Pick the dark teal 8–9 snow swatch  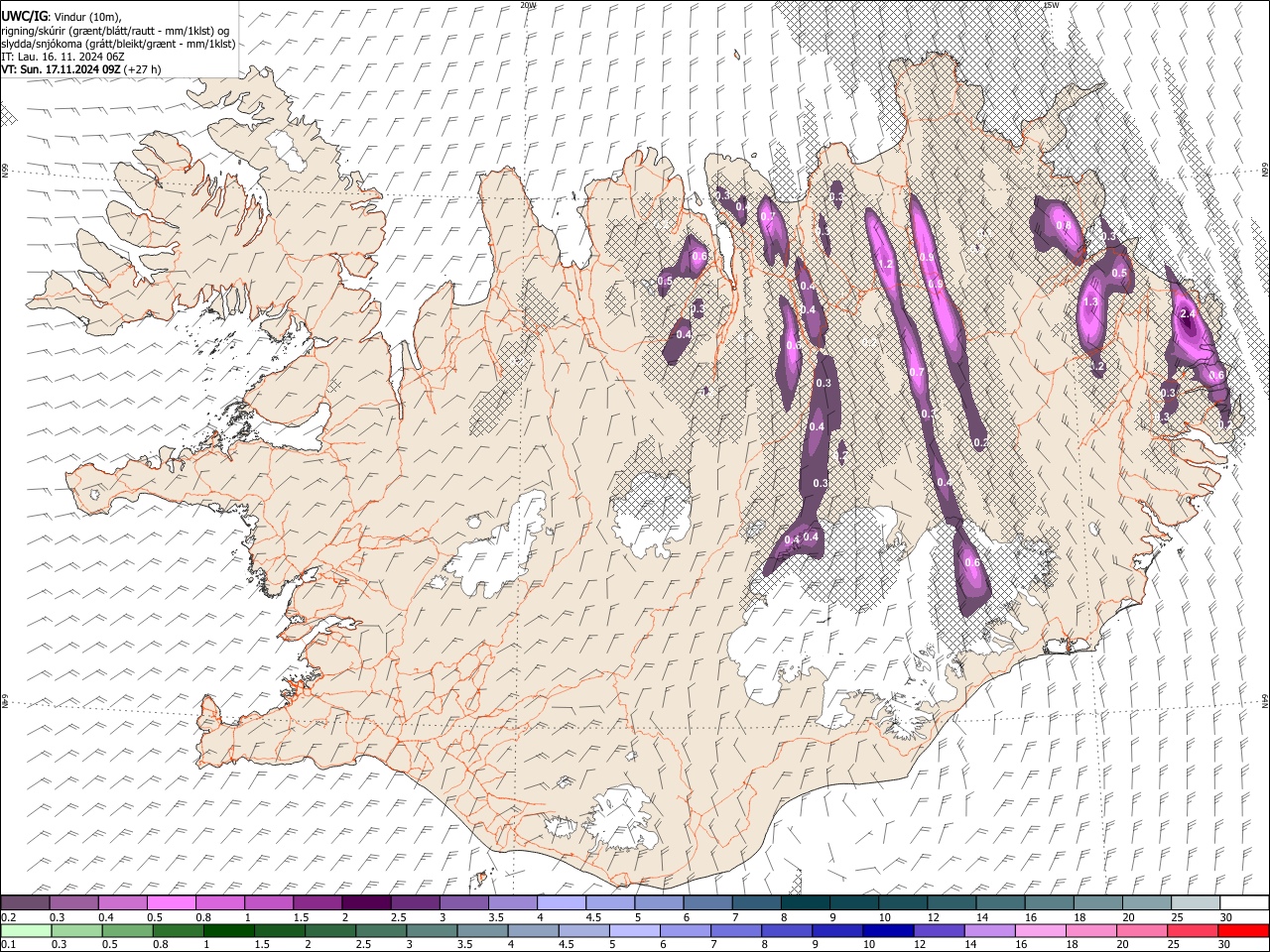pyautogui.click(x=806, y=902)
